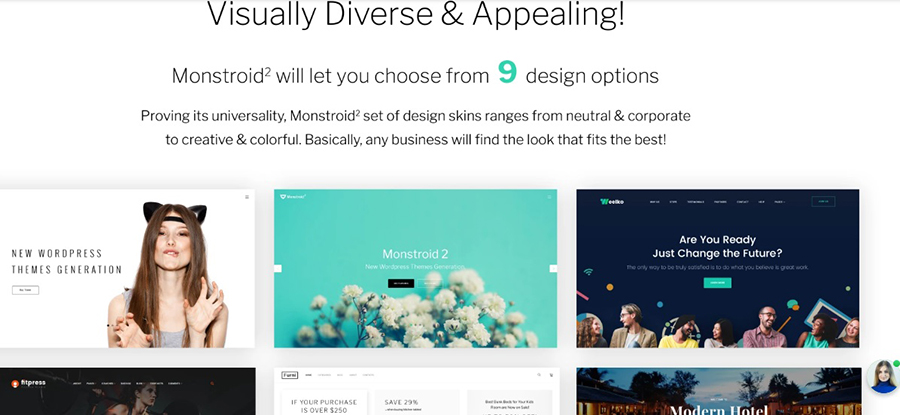Click the small outlined button under Themes Generation
Image resolution: width=900 pixels, height=415 pixels.
25,290
